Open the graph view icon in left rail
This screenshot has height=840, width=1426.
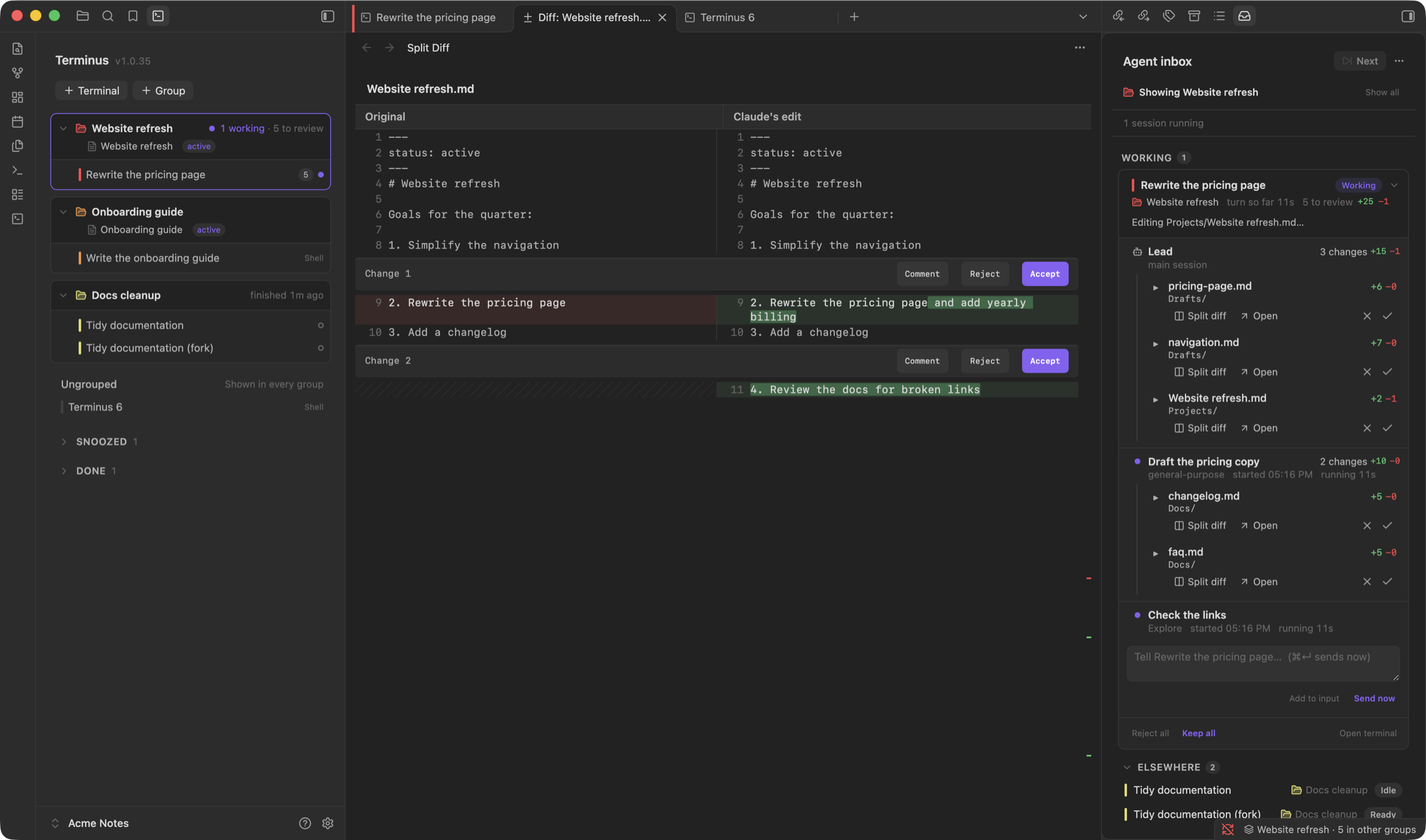click(17, 73)
